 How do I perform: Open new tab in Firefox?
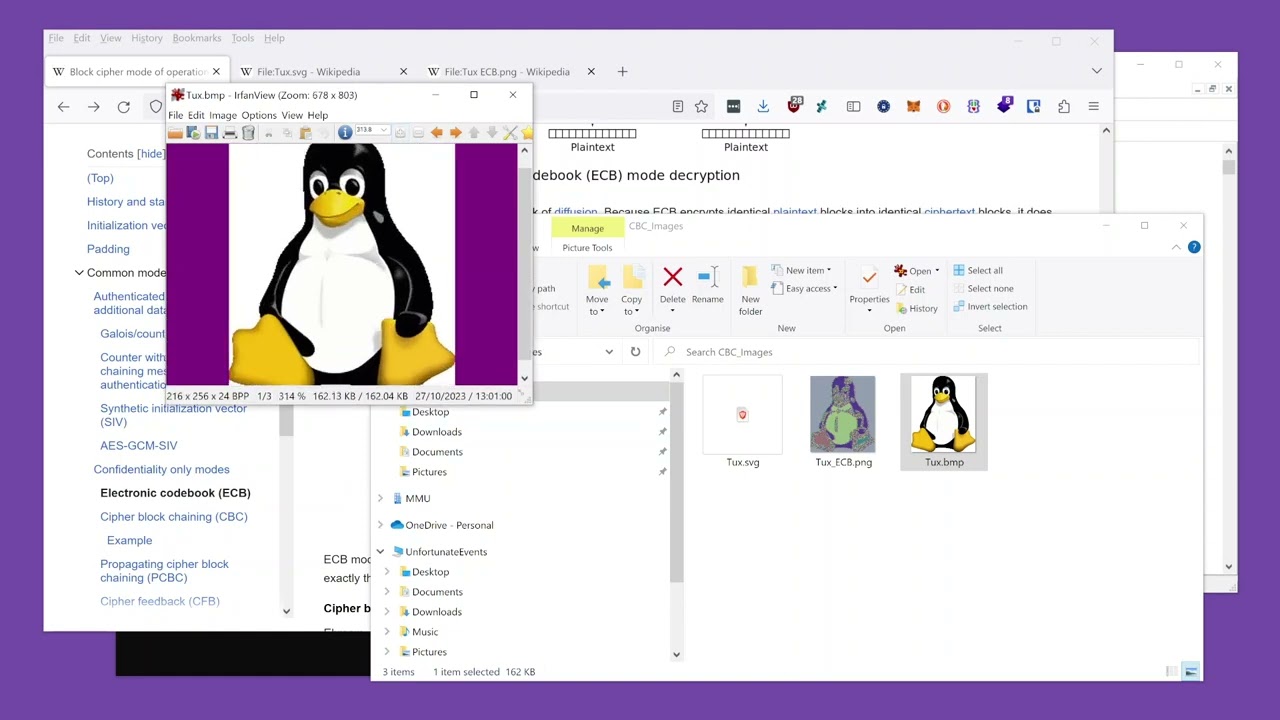point(622,71)
